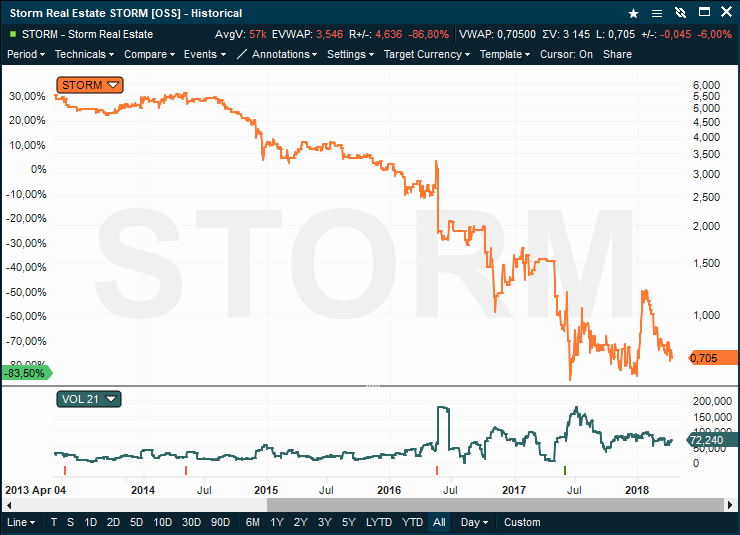Open the Period dropdown

(26, 54)
